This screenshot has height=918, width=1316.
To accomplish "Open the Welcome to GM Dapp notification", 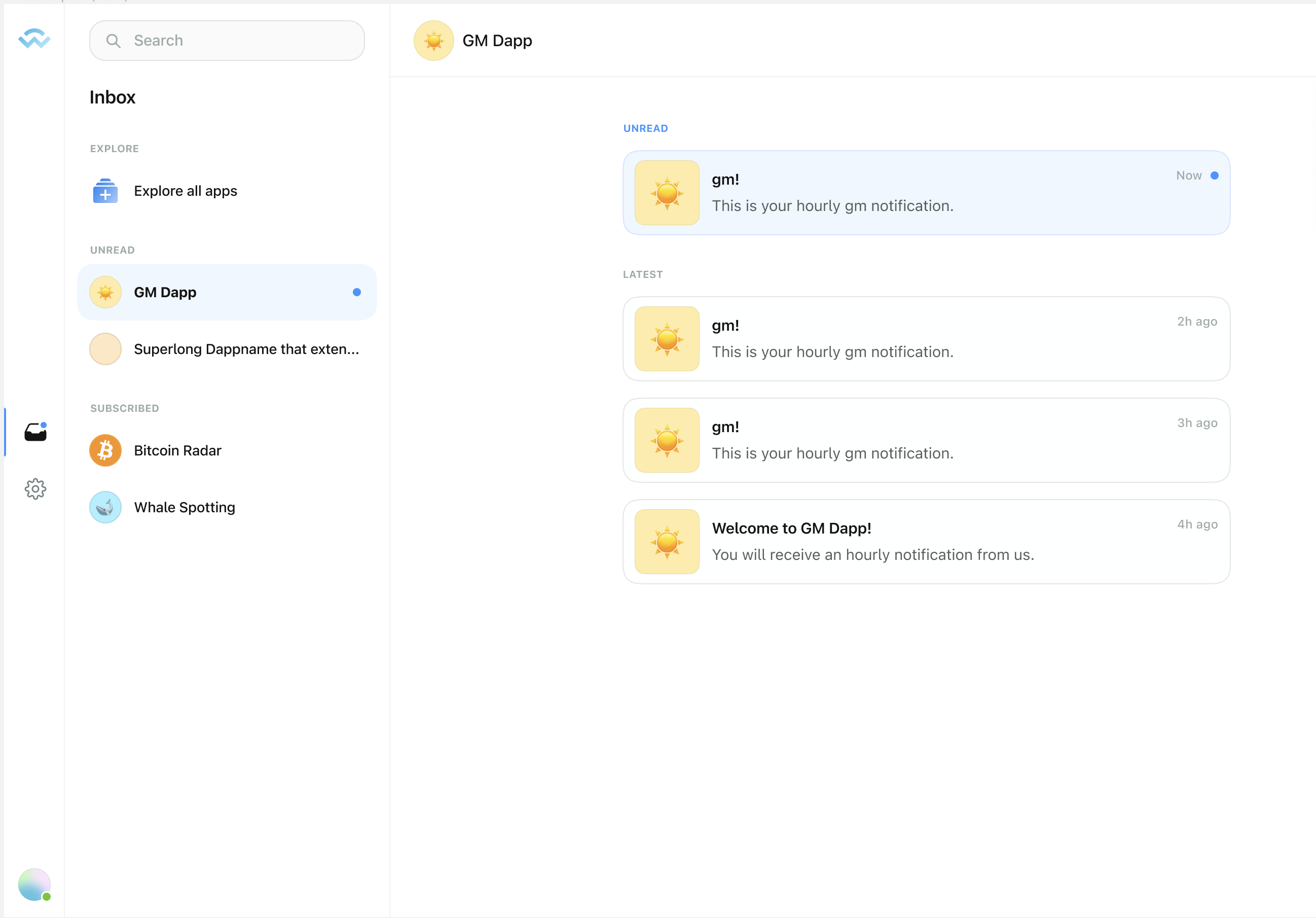I will [926, 541].
